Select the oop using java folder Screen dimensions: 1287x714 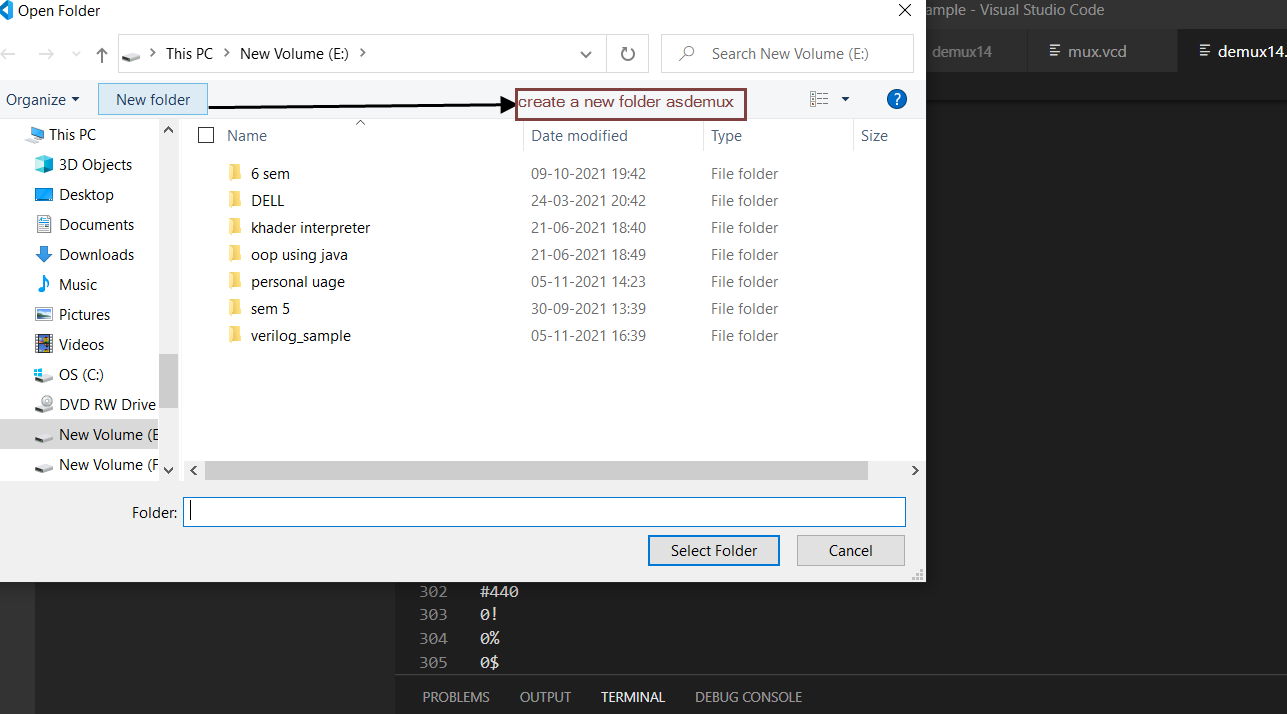[x=299, y=254]
